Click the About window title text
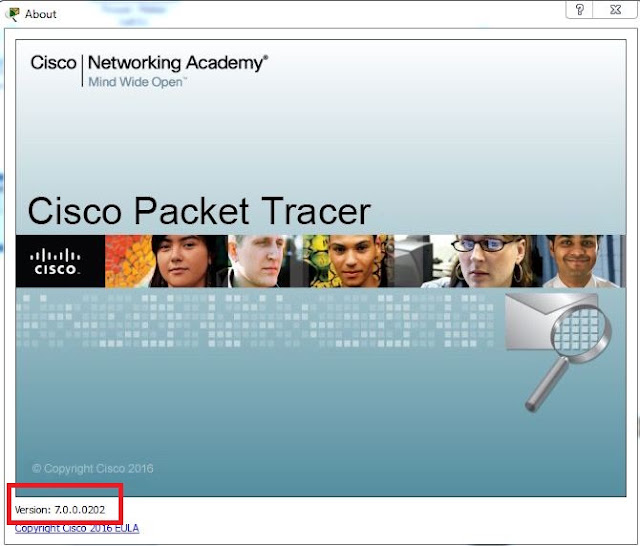The image size is (640, 546). (40, 14)
